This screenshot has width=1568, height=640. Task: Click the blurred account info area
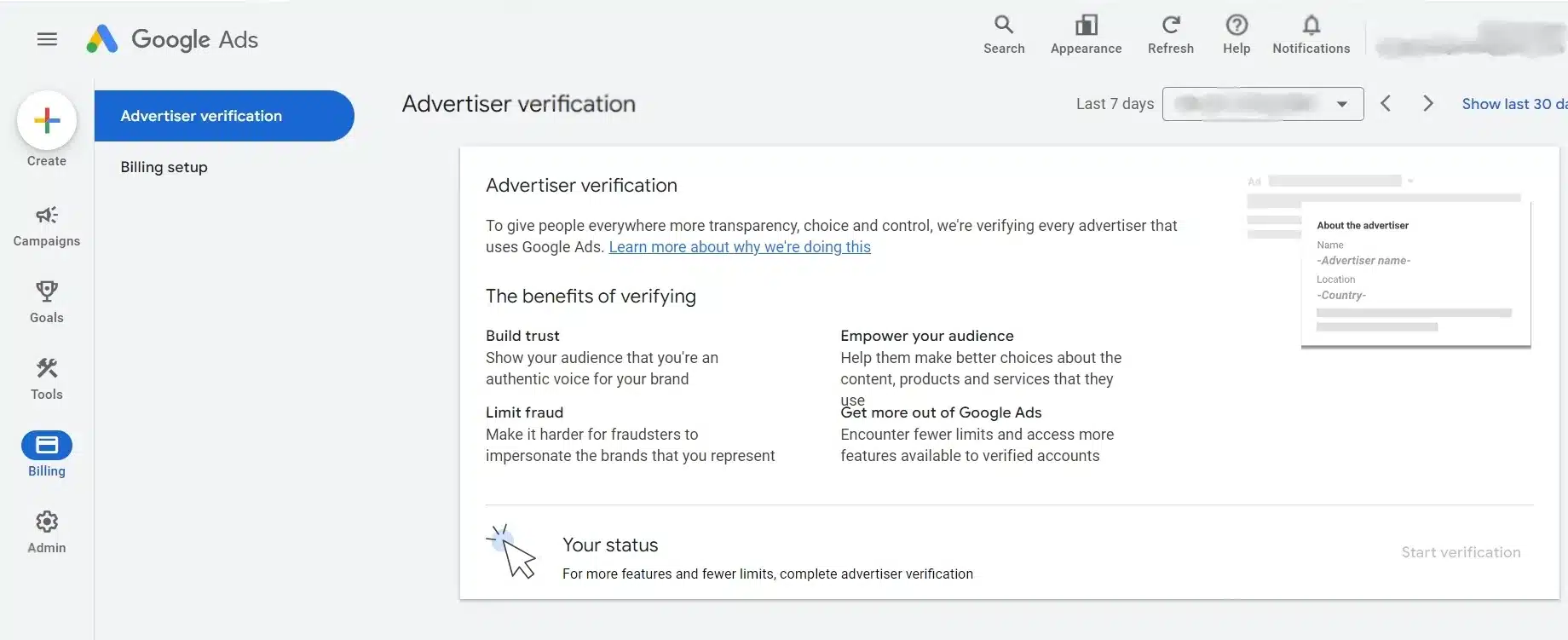(x=1470, y=39)
